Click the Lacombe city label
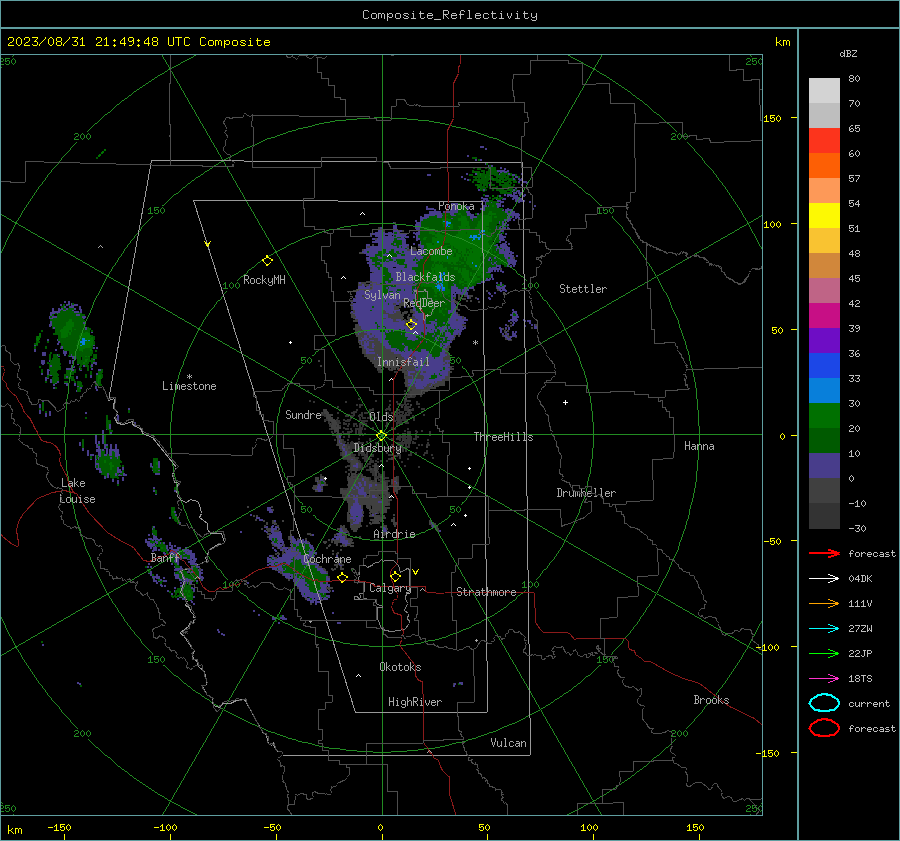The image size is (900, 841). coord(431,251)
